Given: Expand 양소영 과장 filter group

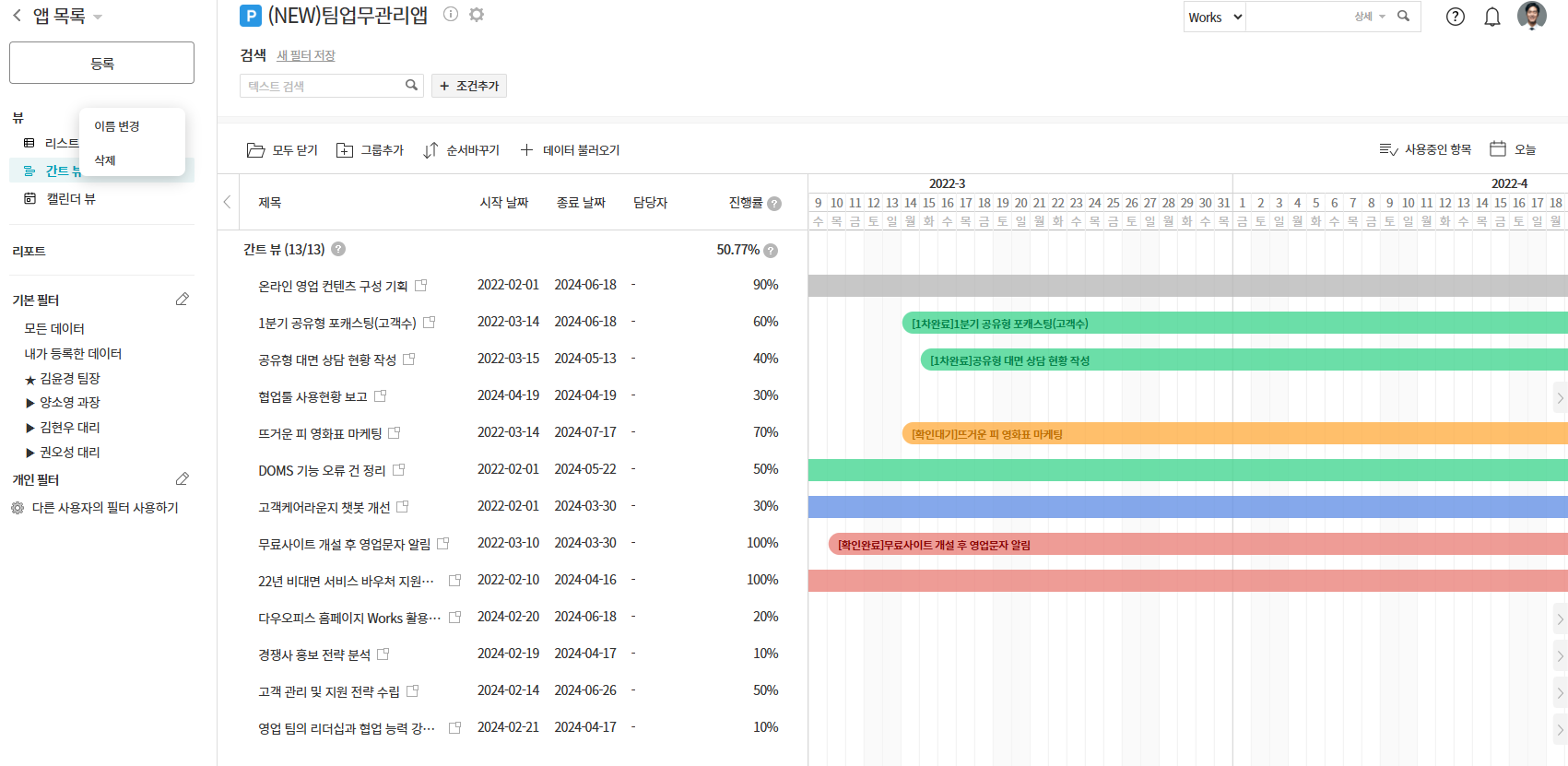Looking at the screenshot, I should (30, 403).
